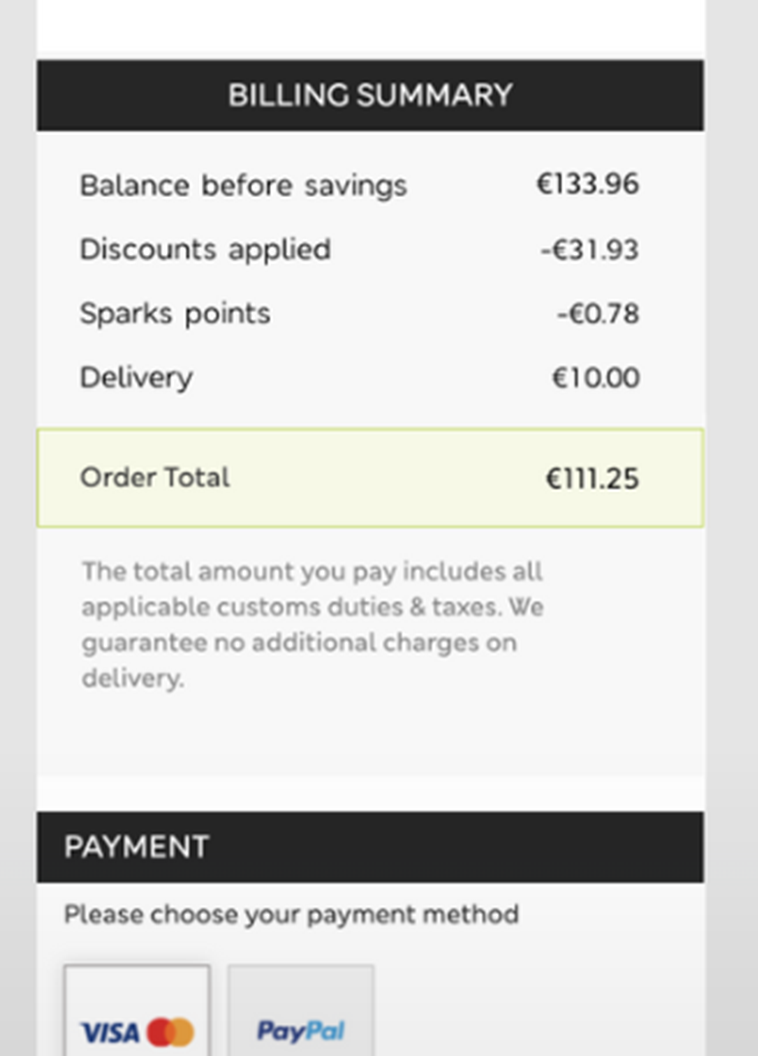Click the Order Total label text

point(155,478)
